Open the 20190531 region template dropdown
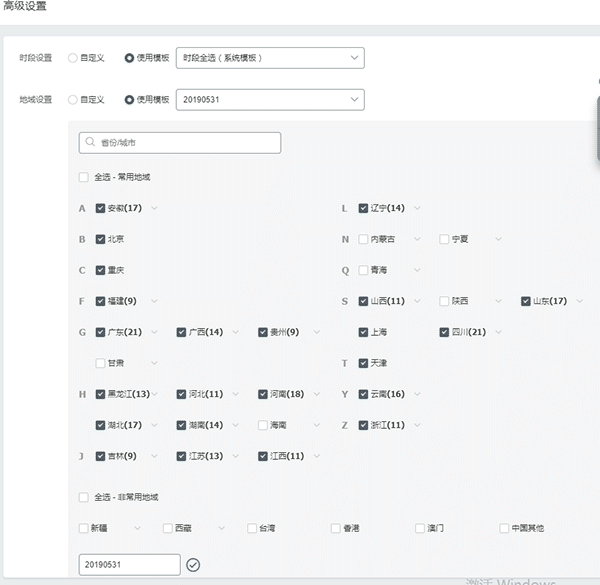Viewport: 600px width, 585px height. (269, 99)
